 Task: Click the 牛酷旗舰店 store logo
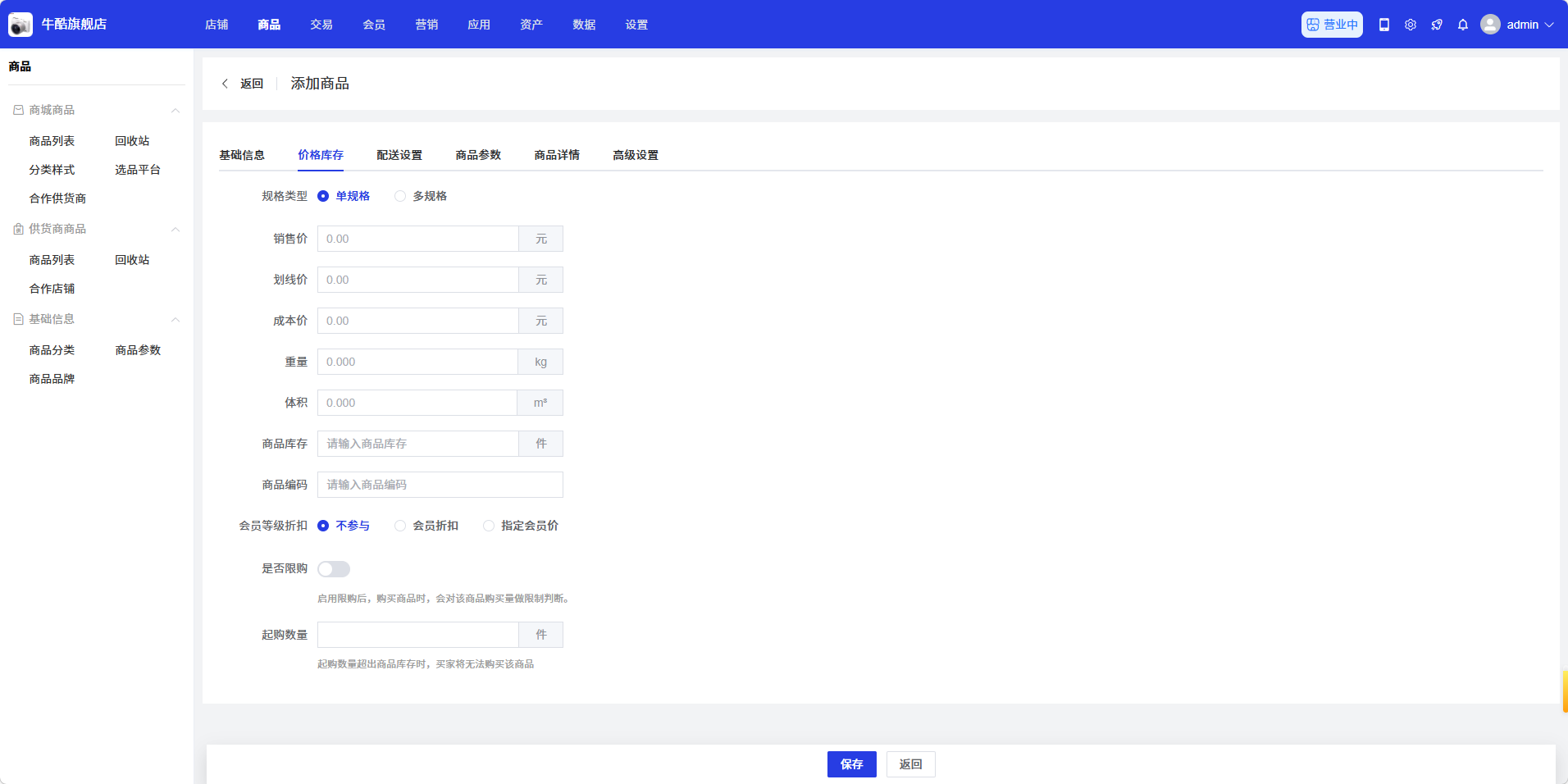tap(21, 25)
